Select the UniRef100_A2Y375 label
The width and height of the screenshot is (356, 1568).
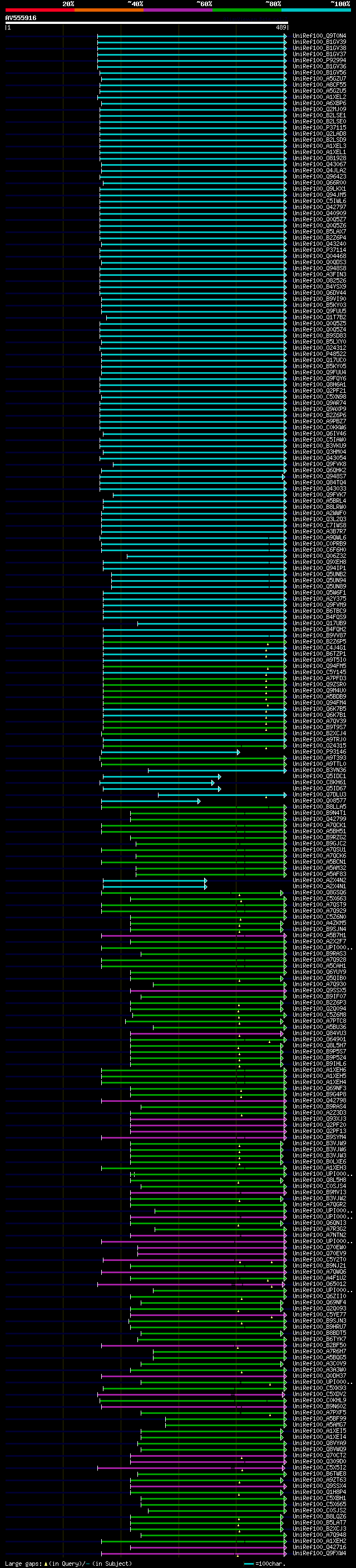(319, 599)
